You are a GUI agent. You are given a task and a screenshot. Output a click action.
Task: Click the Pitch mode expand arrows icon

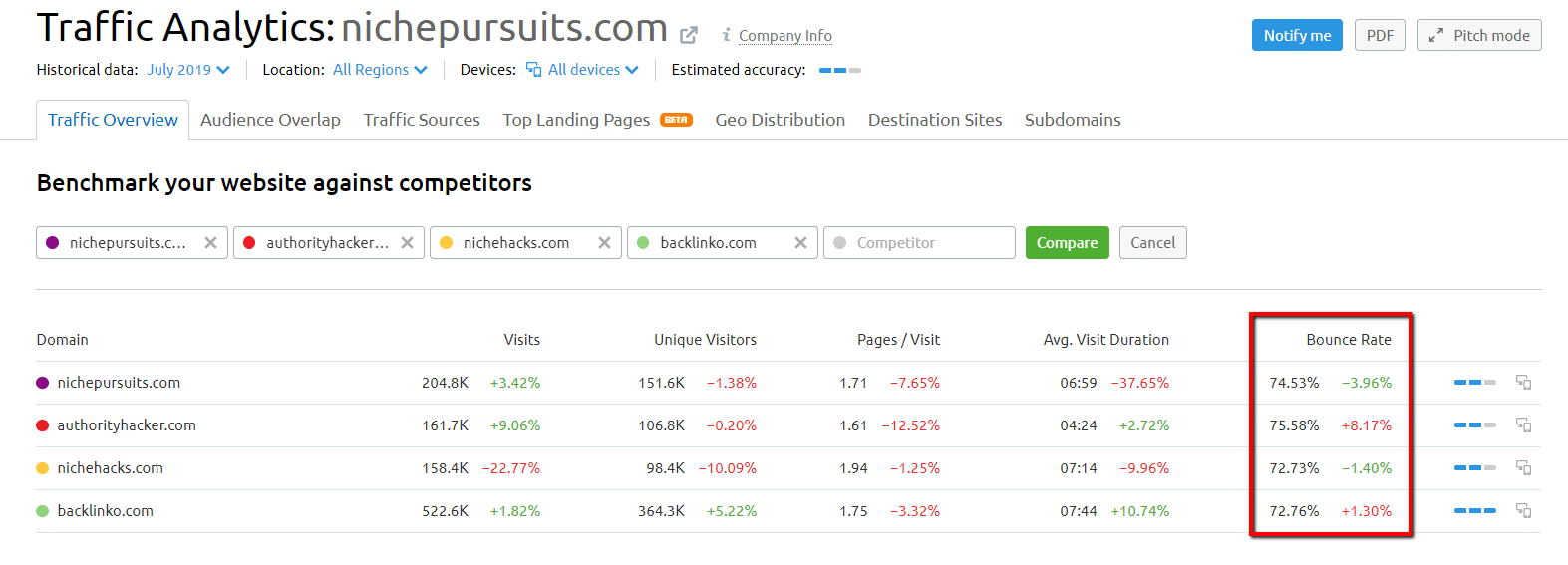click(1435, 35)
